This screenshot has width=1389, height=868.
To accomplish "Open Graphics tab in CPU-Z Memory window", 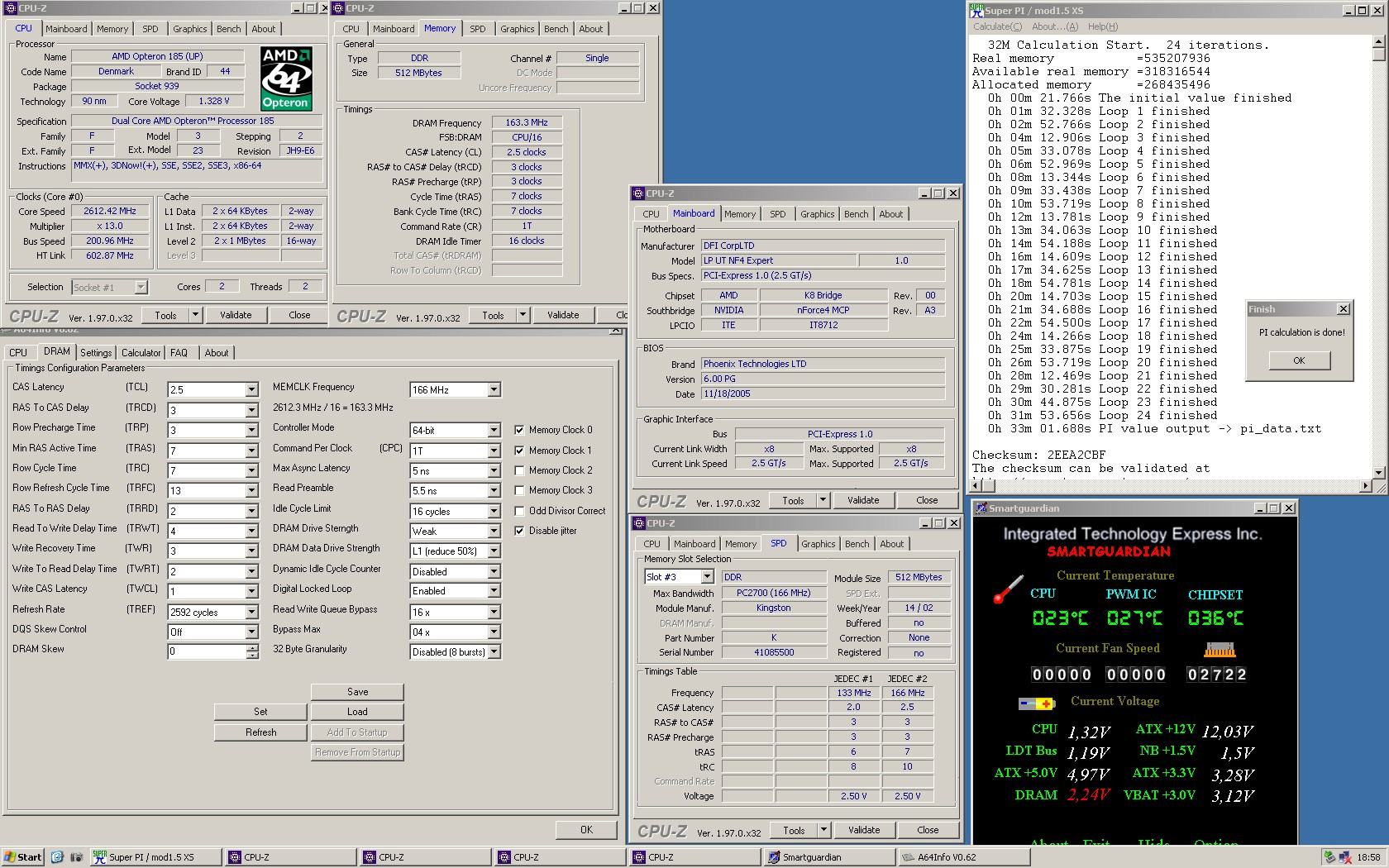I will point(518,29).
